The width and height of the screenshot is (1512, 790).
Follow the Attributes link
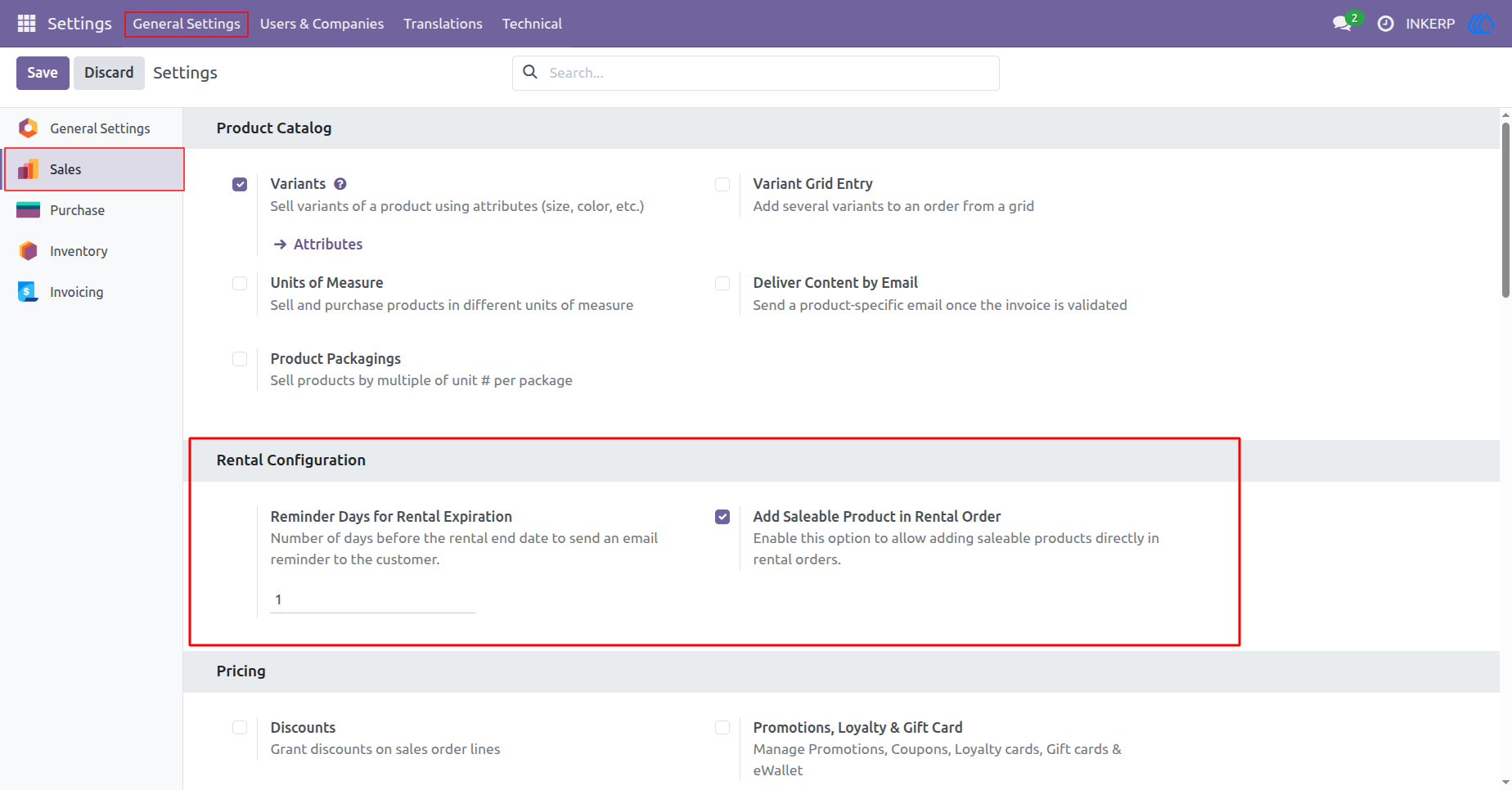pos(328,244)
